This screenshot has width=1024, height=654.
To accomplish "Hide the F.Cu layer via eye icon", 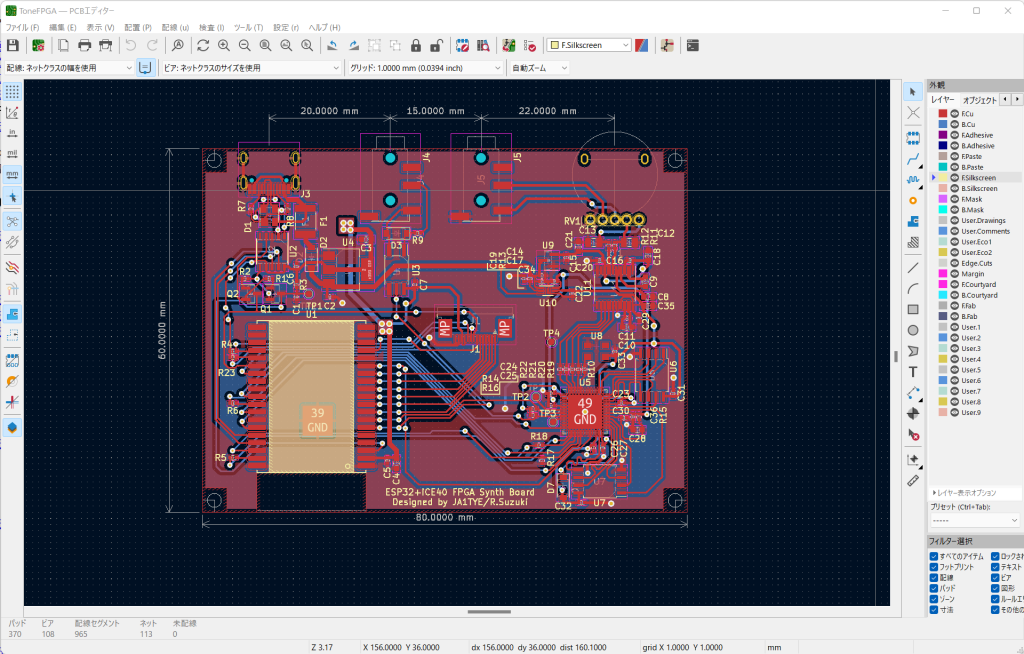I will tap(954, 114).
